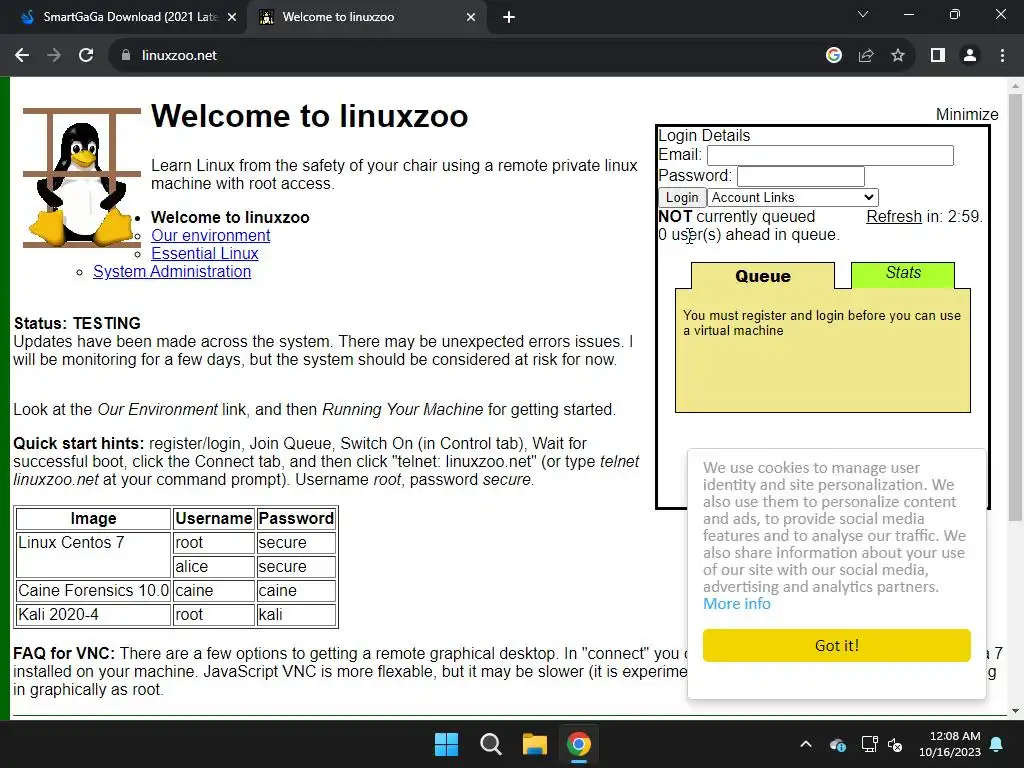The height and width of the screenshot is (768, 1024).
Task: Click the padlock site info icon
Action: click(x=126, y=56)
